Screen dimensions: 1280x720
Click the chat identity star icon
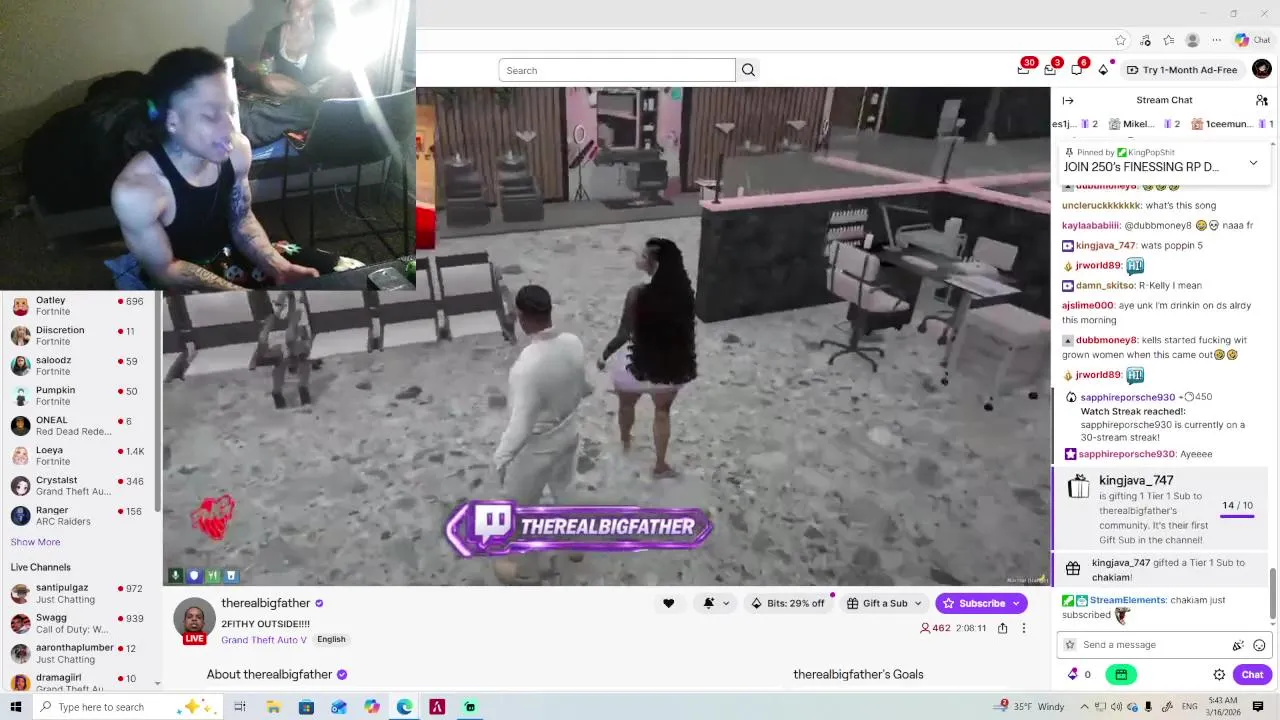point(1070,645)
